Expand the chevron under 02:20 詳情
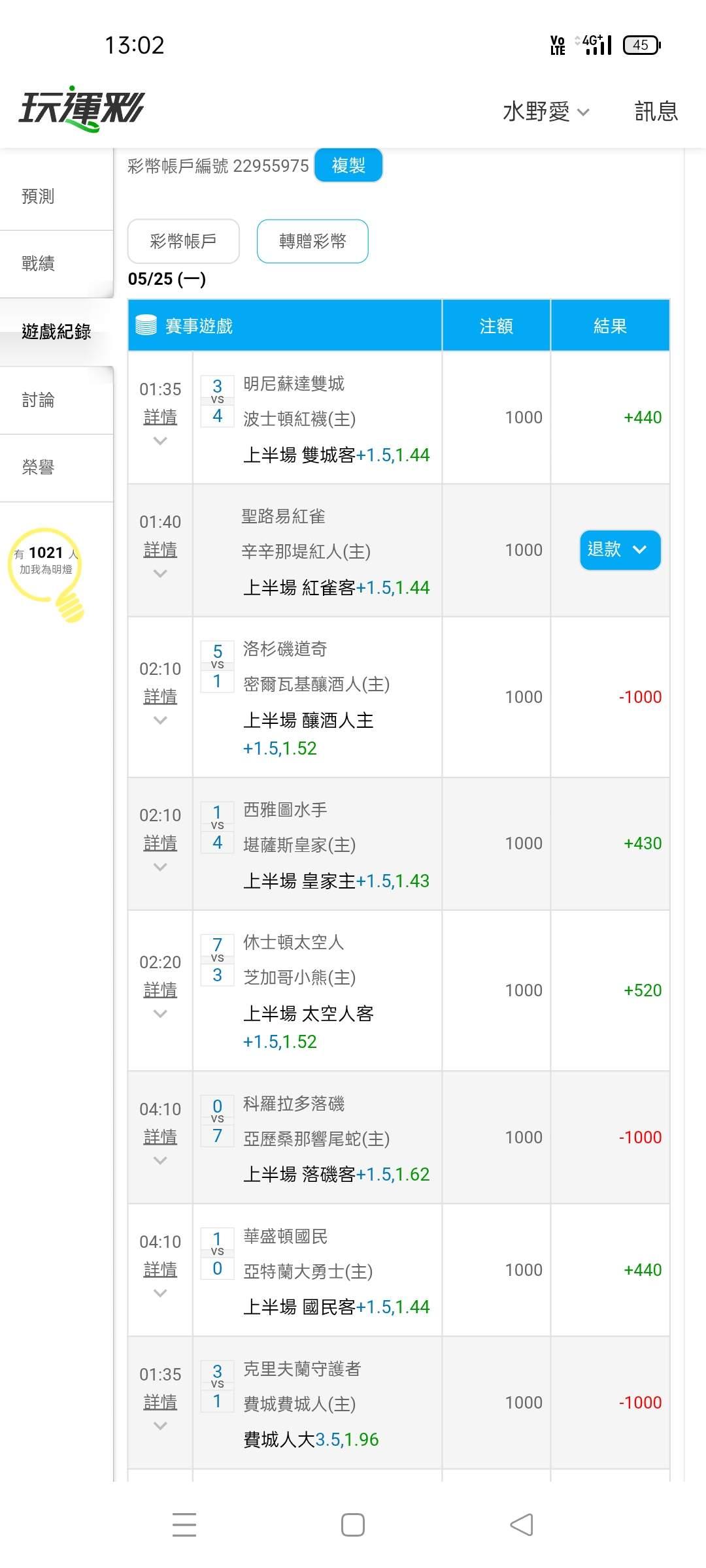This screenshot has width=706, height=1568. (x=160, y=1014)
